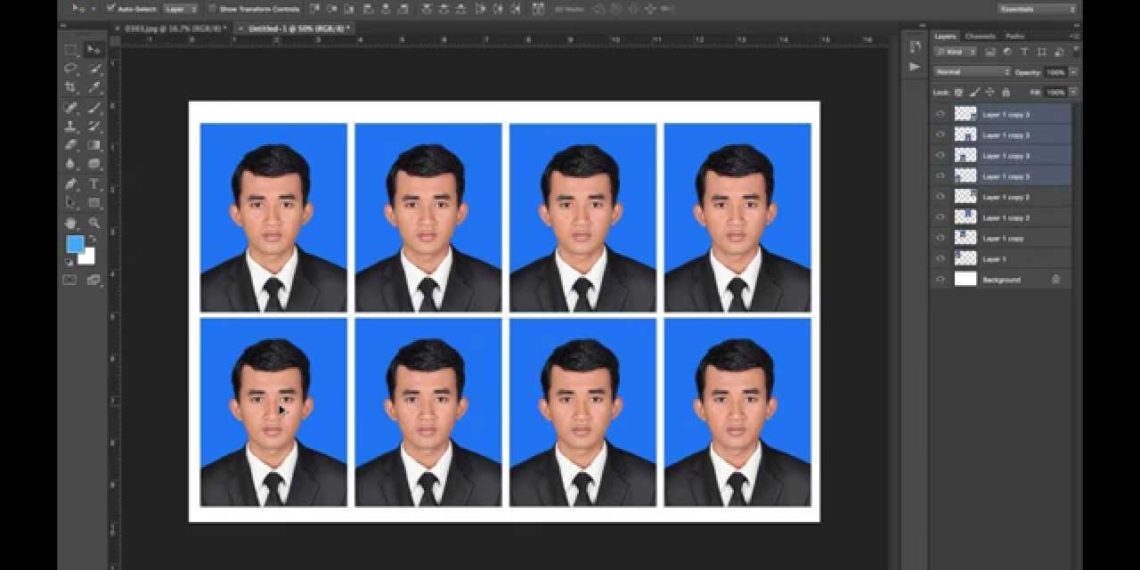
Task: Select the Move tool
Action: pyautogui.click(x=94, y=49)
